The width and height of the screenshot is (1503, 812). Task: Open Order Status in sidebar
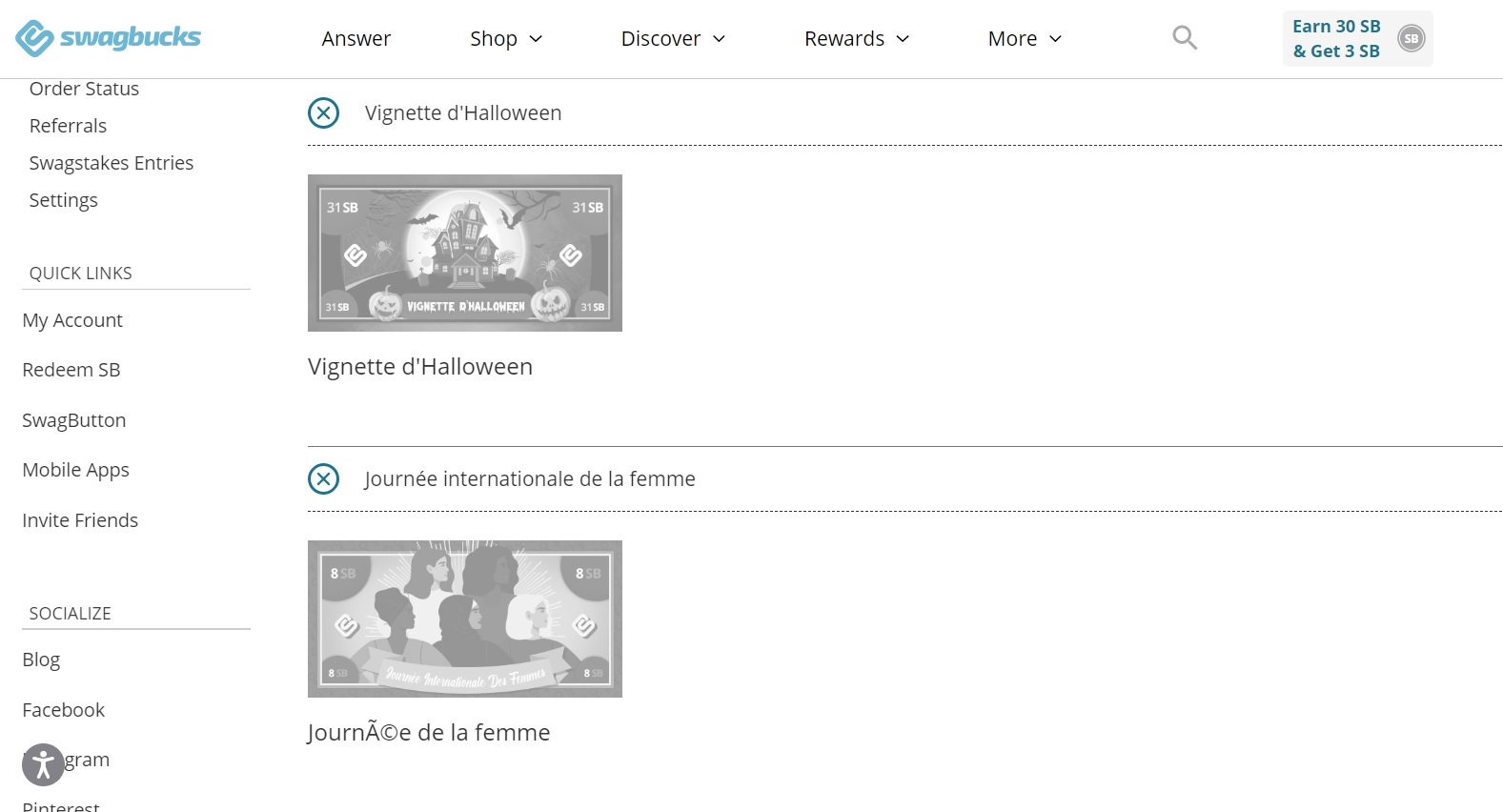click(84, 89)
